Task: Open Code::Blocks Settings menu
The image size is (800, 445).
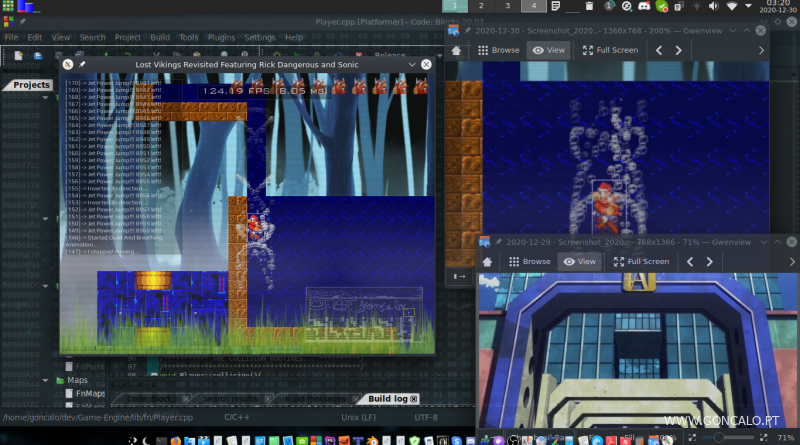Action: pyautogui.click(x=260, y=37)
